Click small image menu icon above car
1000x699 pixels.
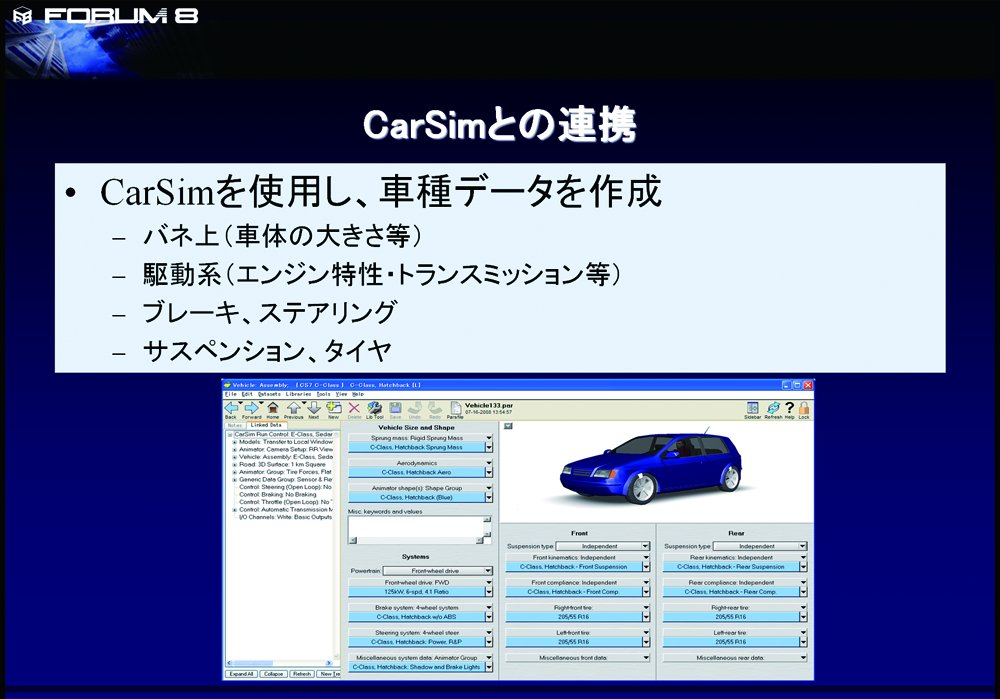508,426
